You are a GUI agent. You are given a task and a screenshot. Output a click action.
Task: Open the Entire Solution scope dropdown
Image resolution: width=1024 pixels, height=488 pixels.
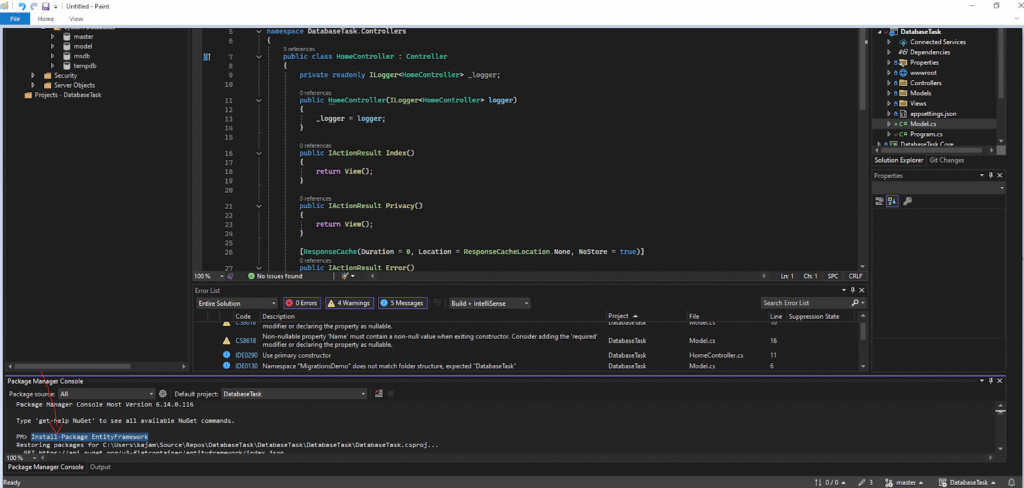click(237, 303)
